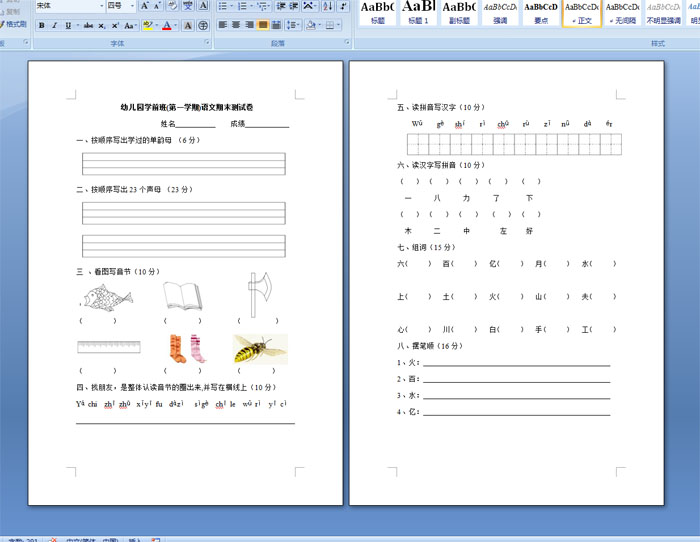Click the highlighted Justify alignment icon

[263, 25]
